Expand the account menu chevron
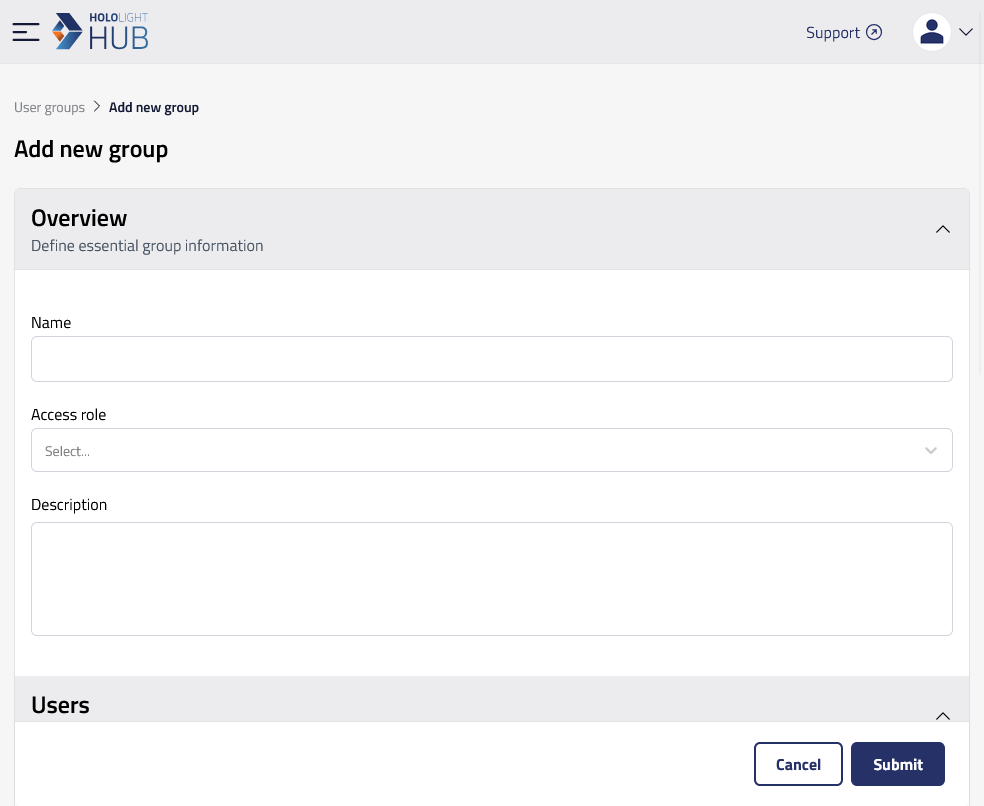Image resolution: width=984 pixels, height=806 pixels. coord(966,32)
